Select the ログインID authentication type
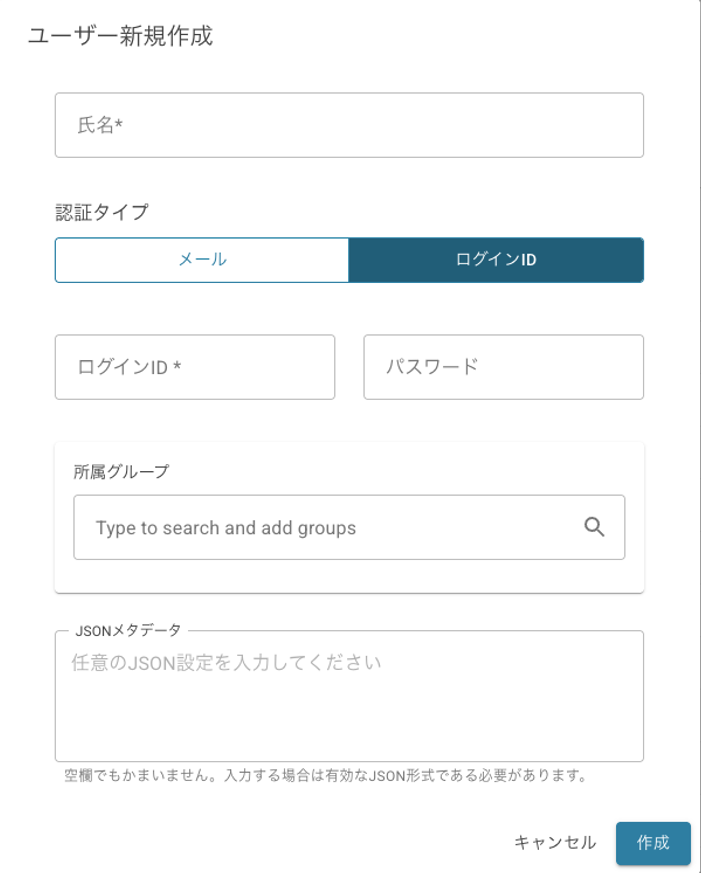Screen dimensions: 701x873 pos(496,260)
